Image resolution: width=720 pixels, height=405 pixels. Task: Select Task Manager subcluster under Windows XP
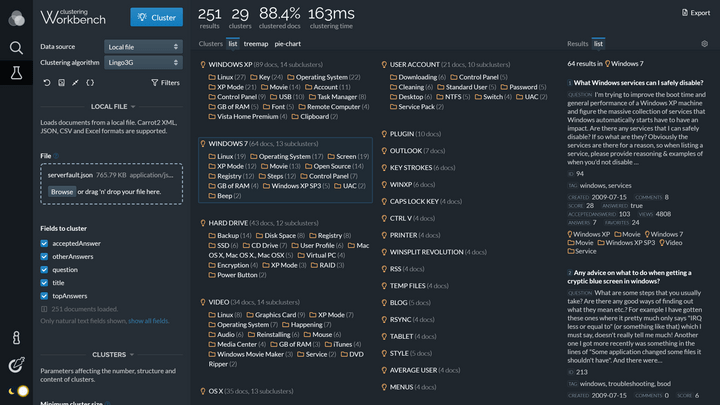[x=338, y=97]
